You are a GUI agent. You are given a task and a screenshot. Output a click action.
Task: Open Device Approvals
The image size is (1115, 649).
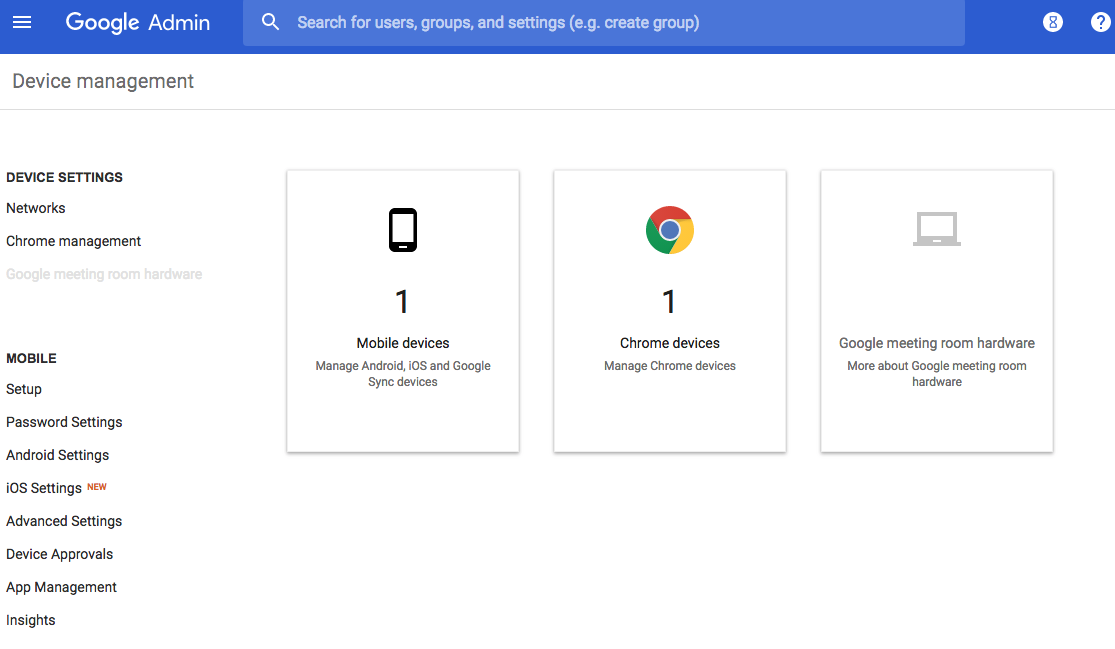pos(60,554)
